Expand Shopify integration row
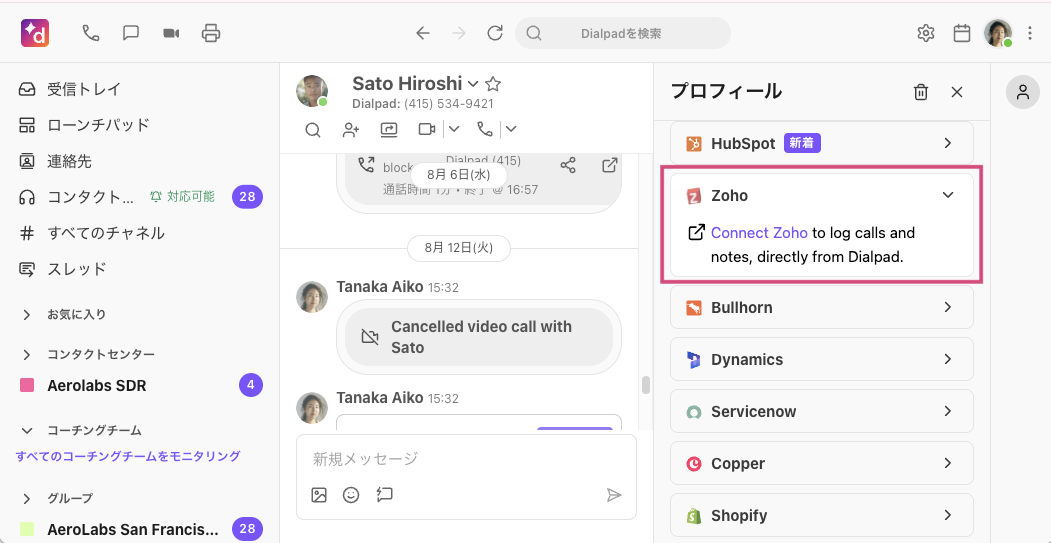Screen dimensions: 1051x543 822,516
